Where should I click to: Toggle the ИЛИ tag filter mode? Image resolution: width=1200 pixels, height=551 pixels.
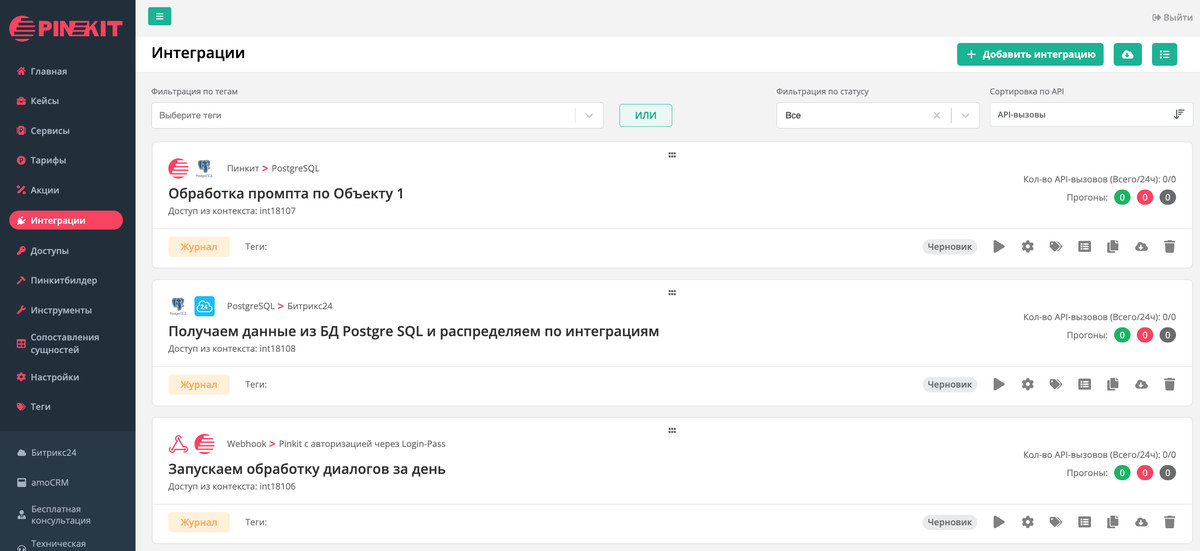coord(646,115)
